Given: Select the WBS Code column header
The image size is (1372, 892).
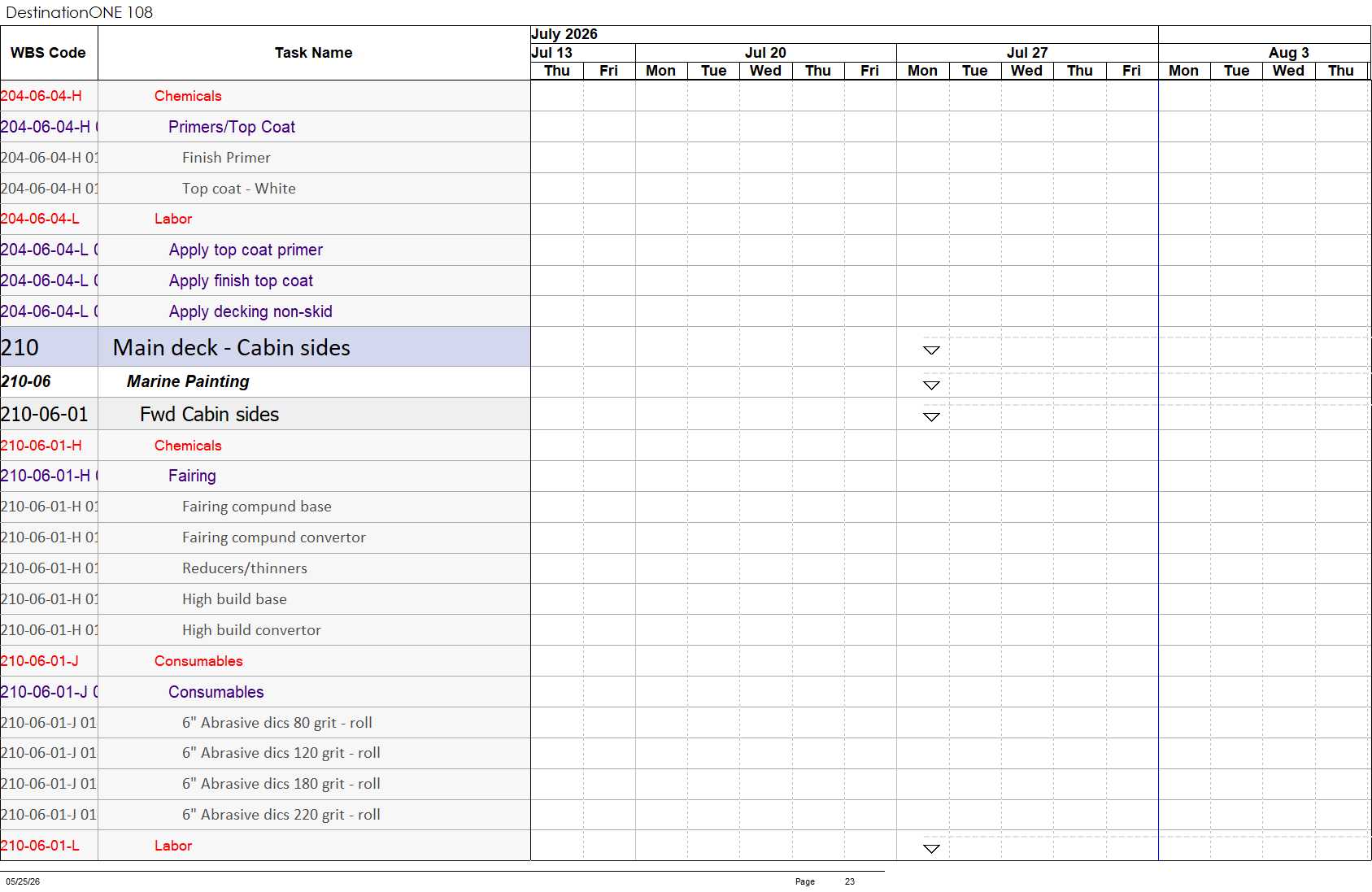Looking at the screenshot, I should pos(49,53).
